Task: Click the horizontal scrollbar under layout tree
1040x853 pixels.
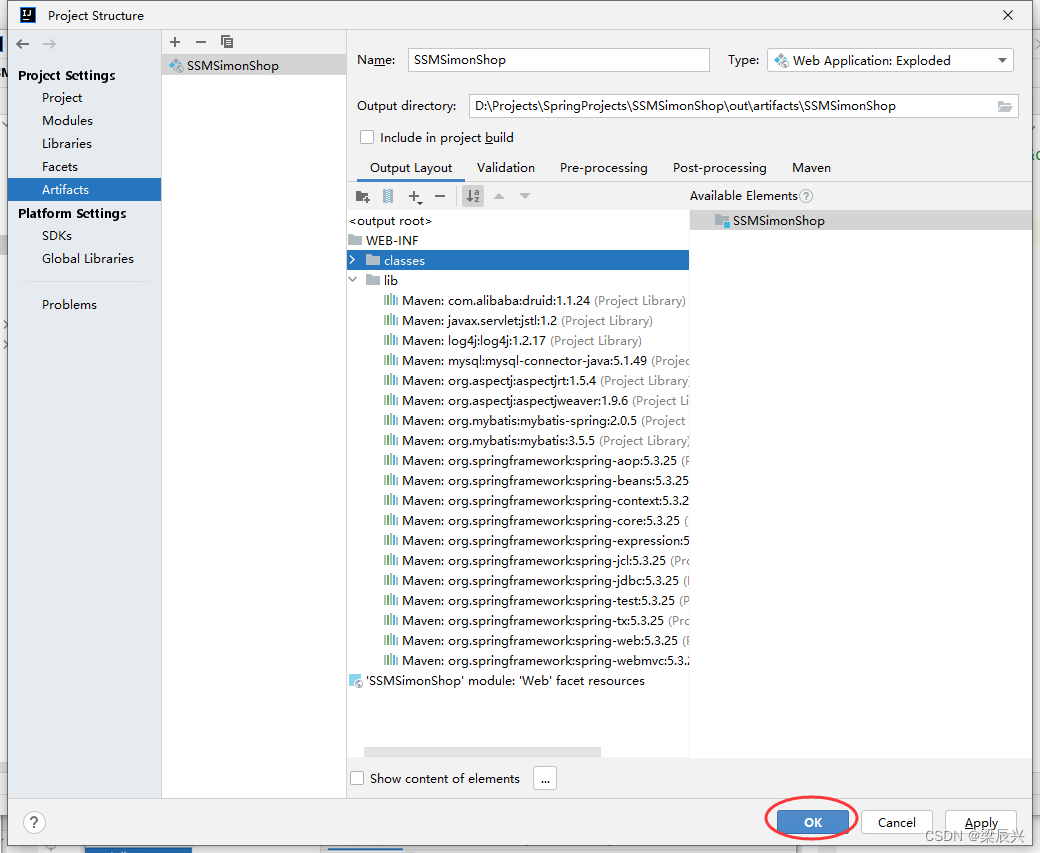Action: click(x=482, y=752)
